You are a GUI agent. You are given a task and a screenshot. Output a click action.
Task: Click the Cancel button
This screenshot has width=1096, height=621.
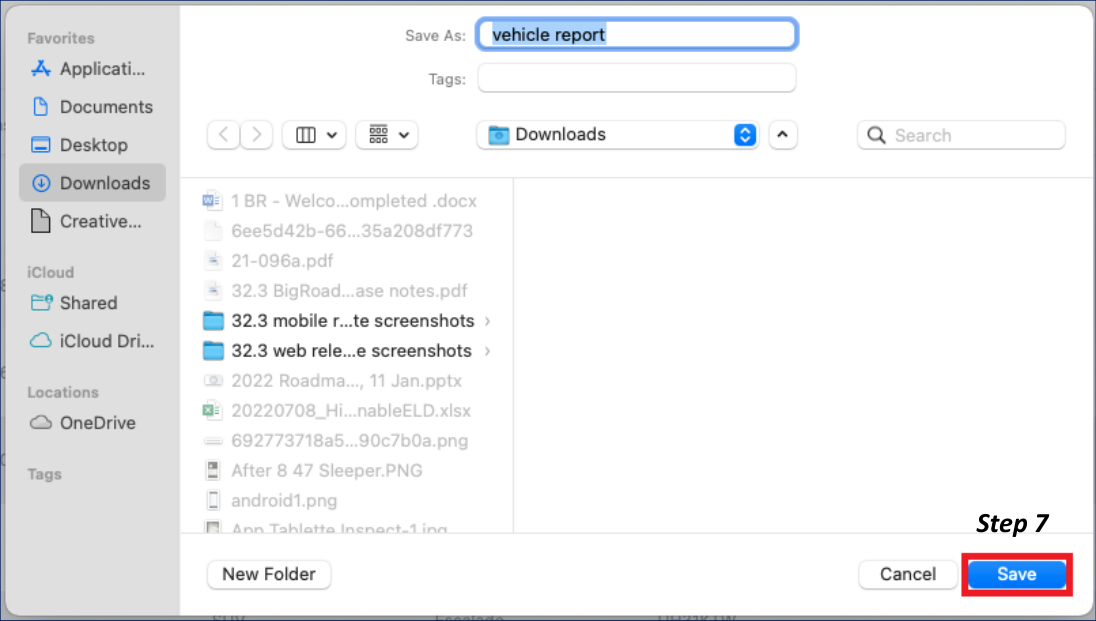907,574
